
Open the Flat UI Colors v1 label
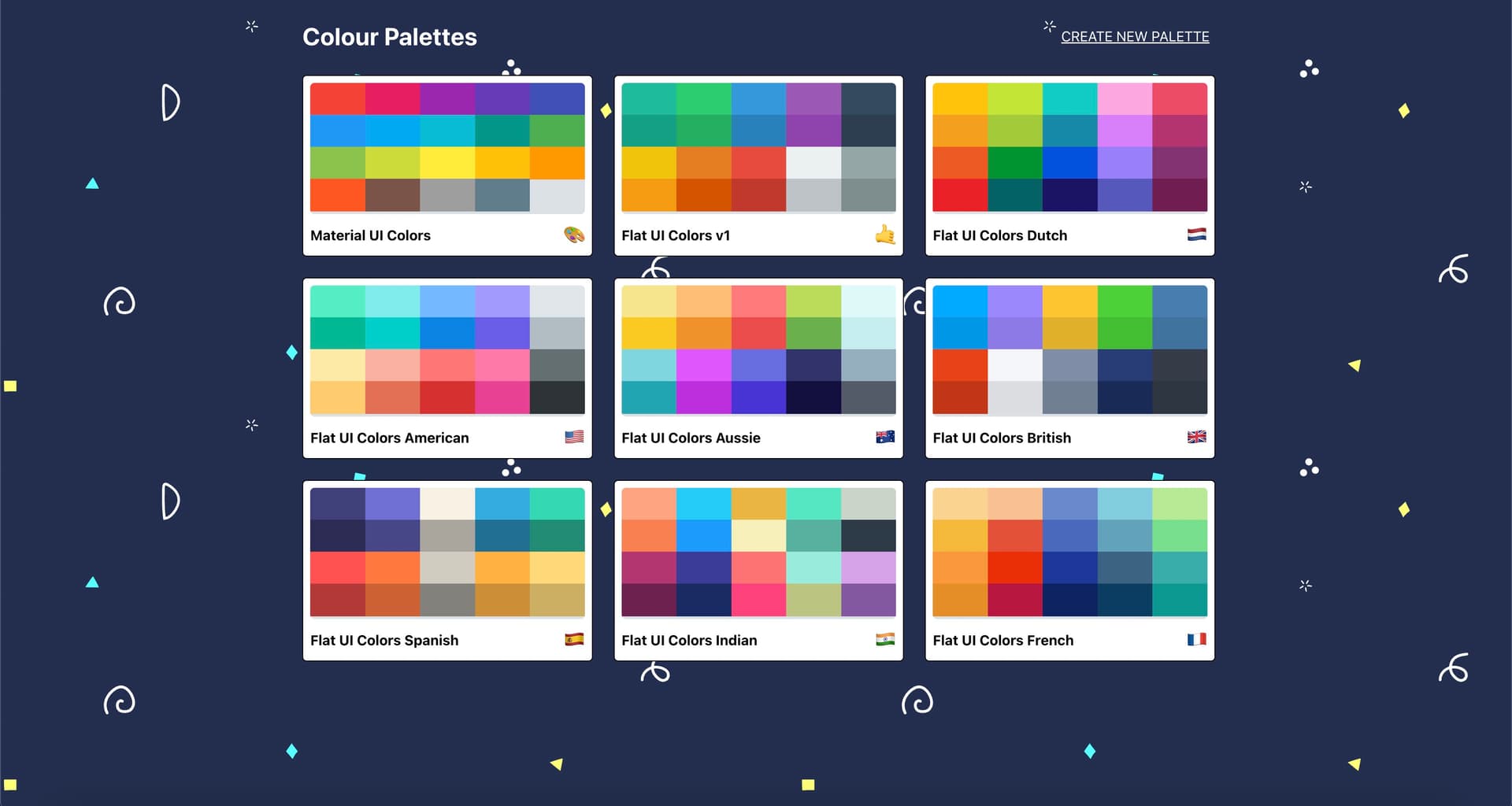(676, 235)
